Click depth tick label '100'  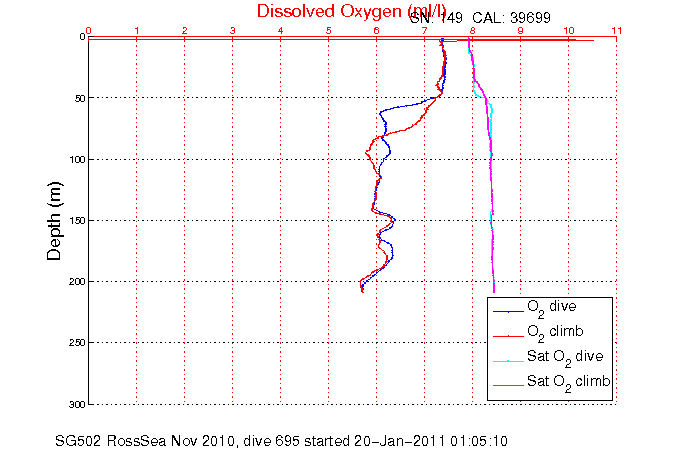click(77, 160)
